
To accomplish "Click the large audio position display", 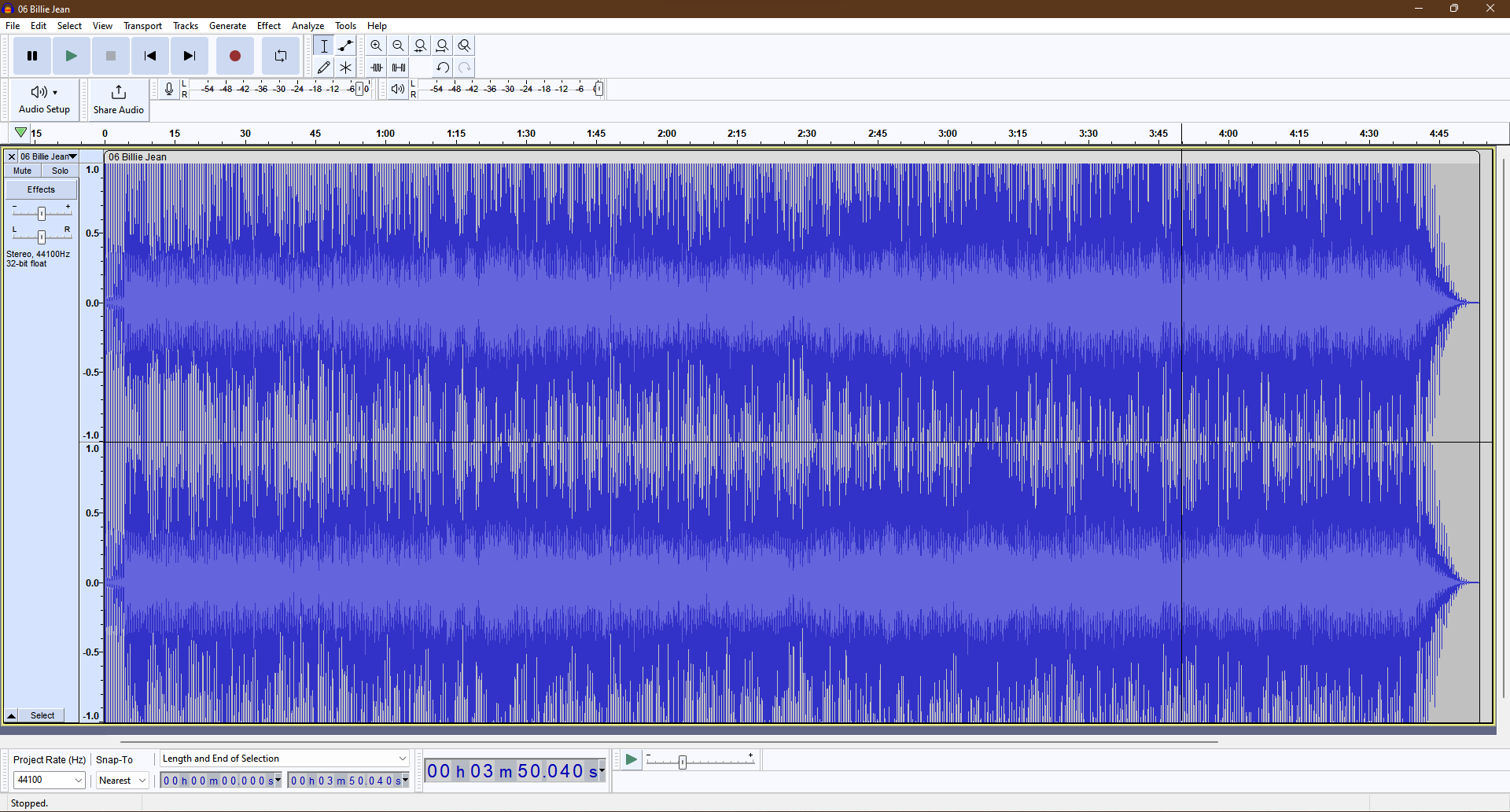I will tap(512, 771).
